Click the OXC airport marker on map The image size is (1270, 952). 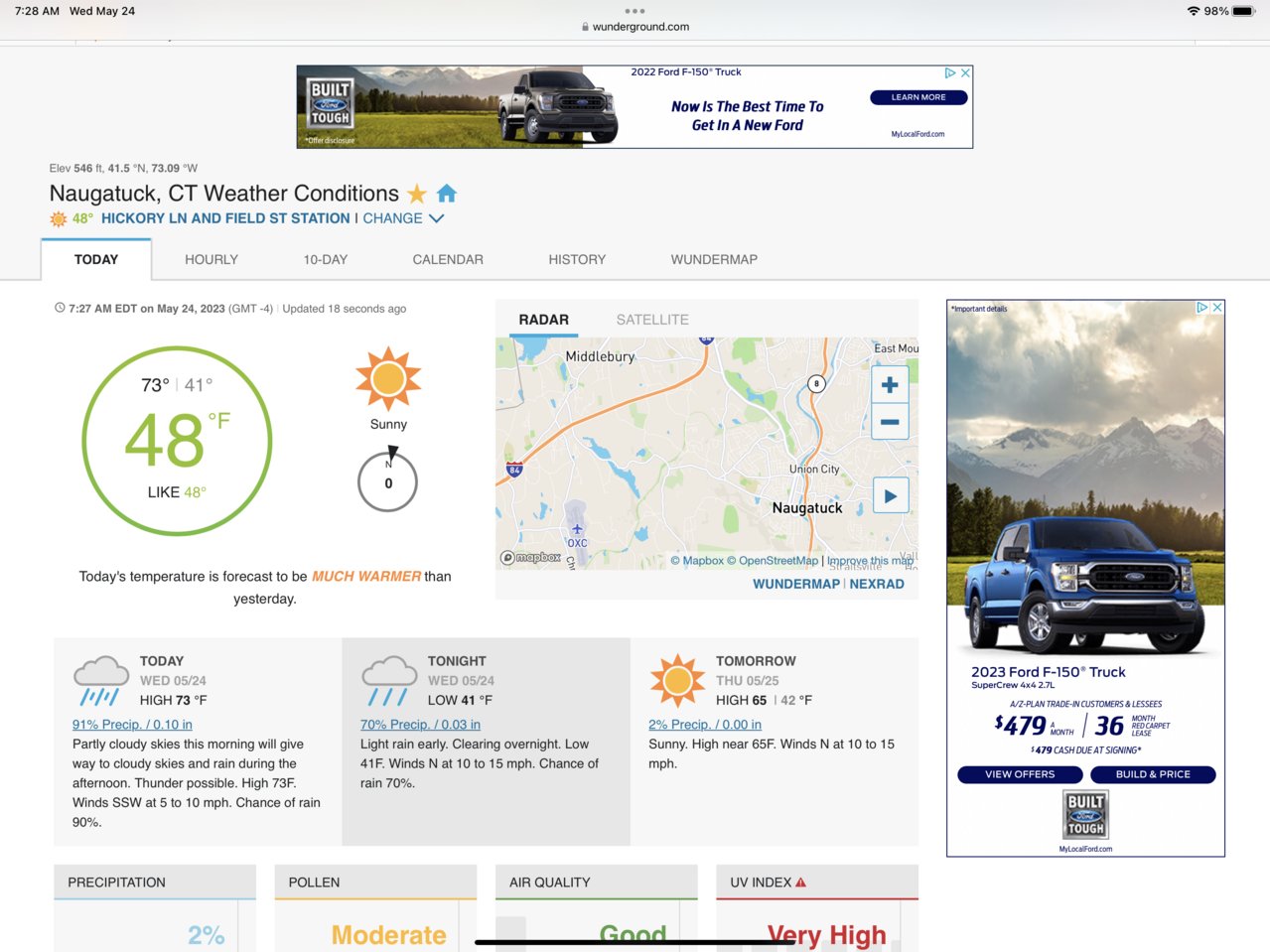click(577, 535)
